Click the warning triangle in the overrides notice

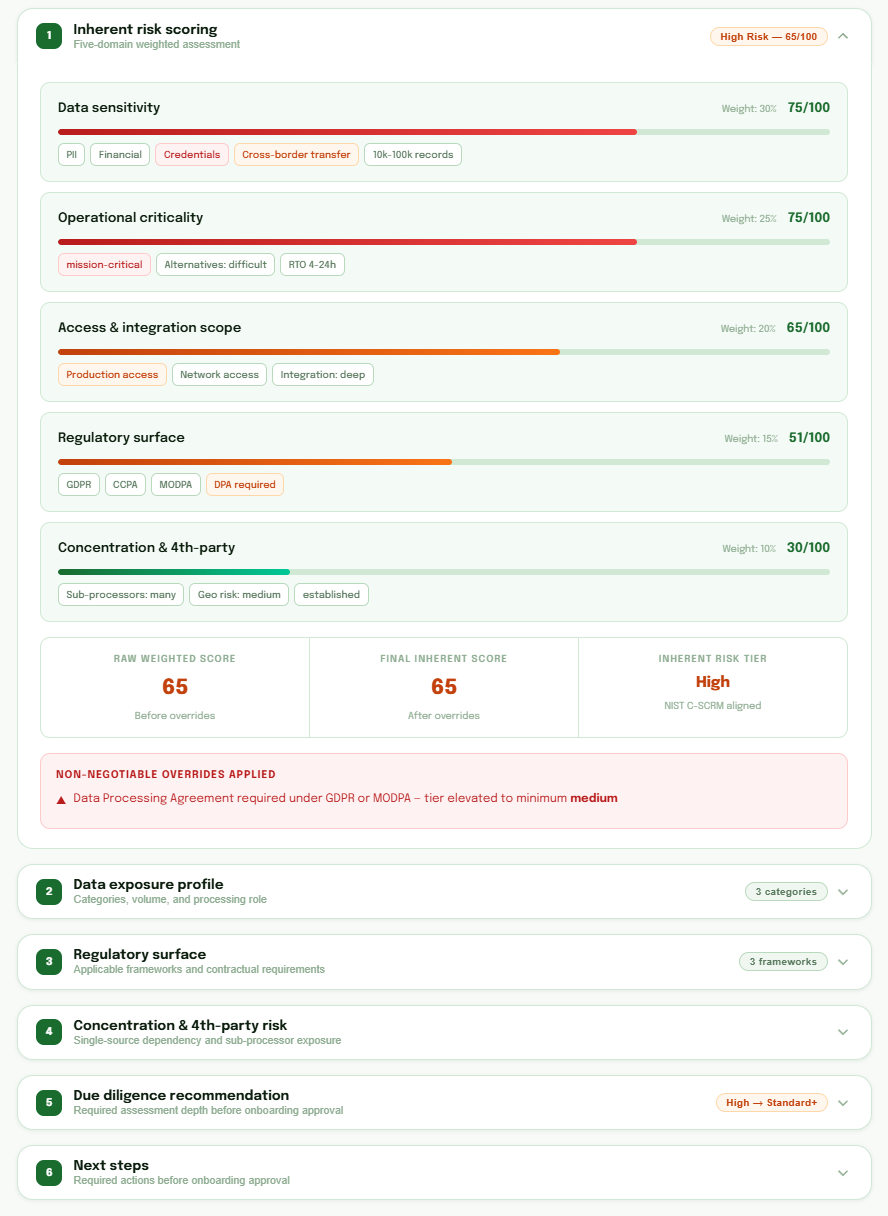58,797
